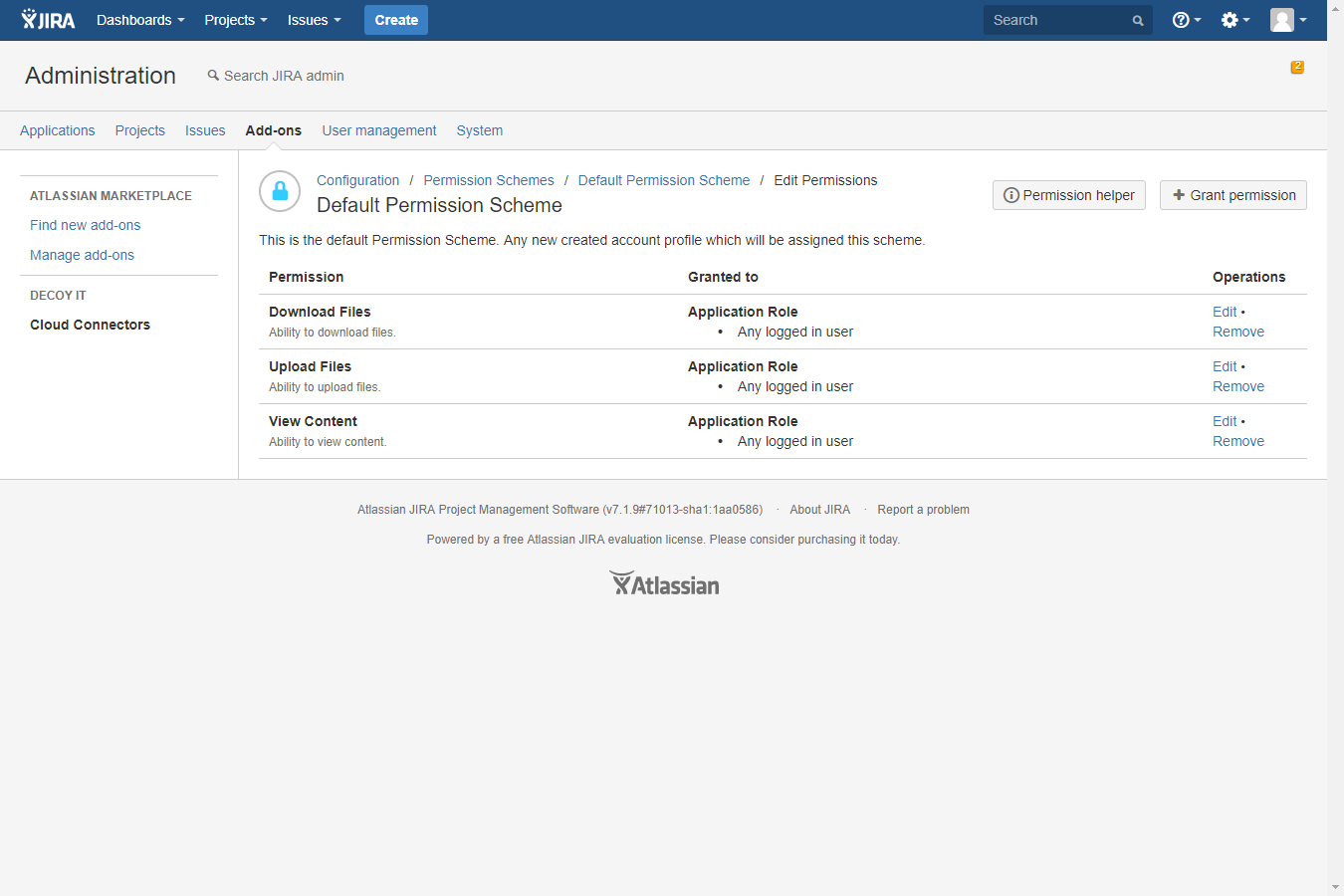
Task: Expand the Issues dropdown in top bar
Action: (314, 20)
